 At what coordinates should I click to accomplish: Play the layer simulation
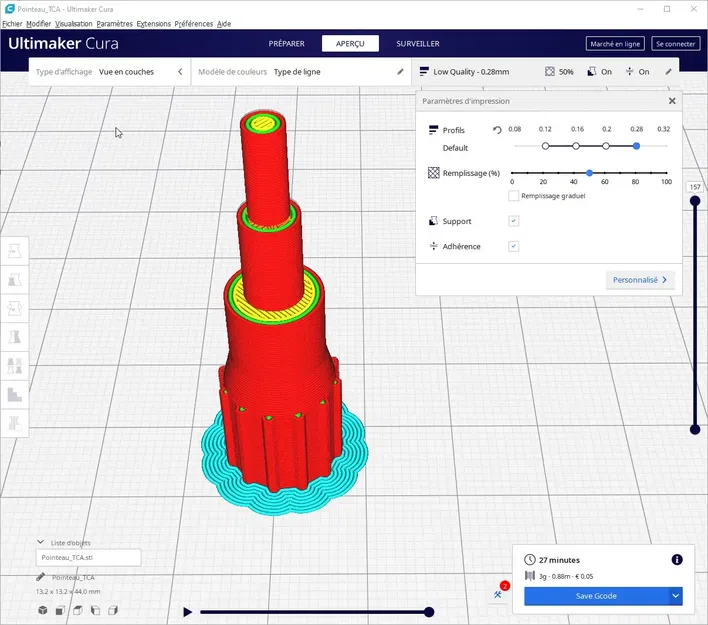(x=187, y=612)
